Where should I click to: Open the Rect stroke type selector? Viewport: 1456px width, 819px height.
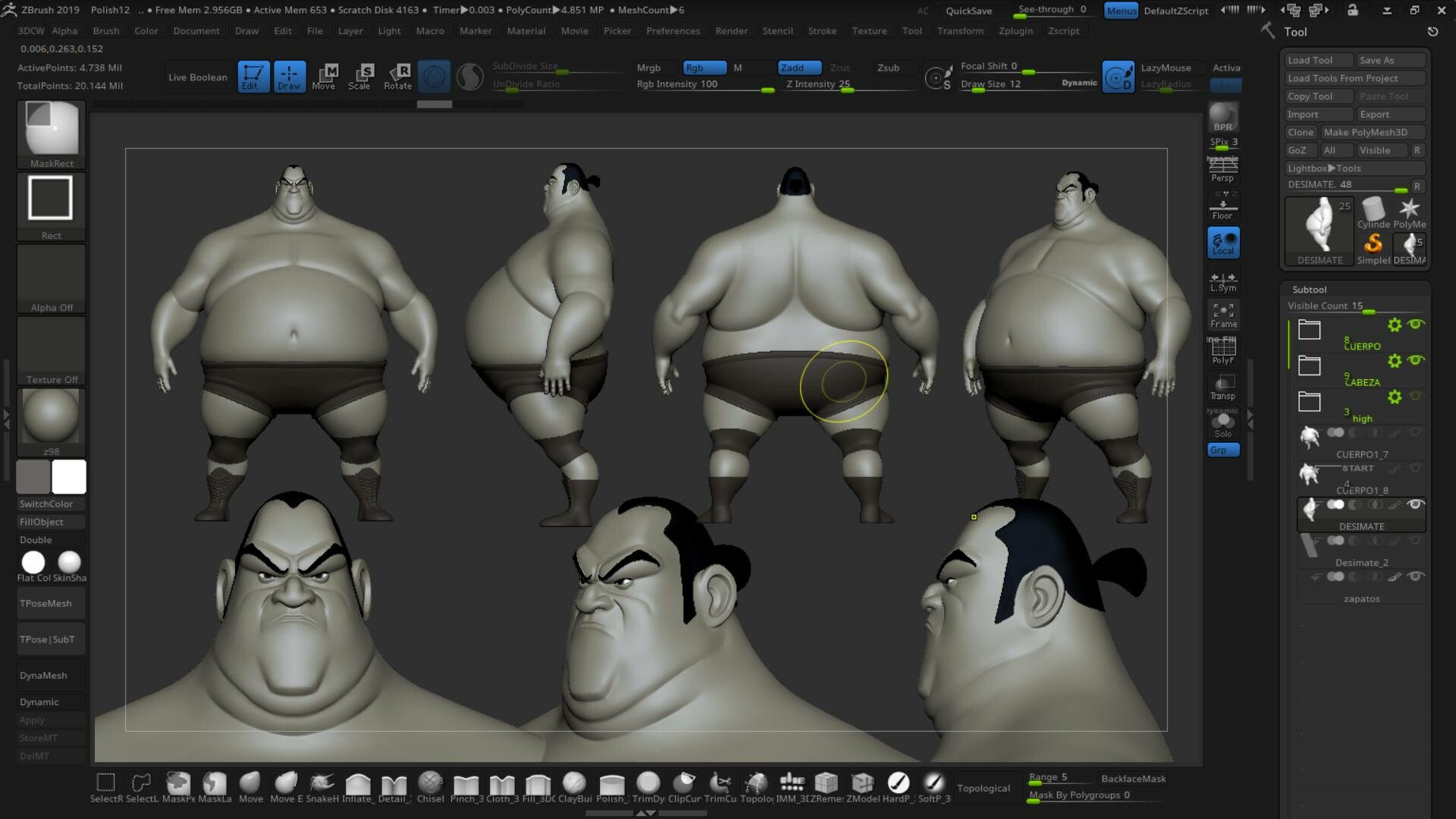point(51,206)
